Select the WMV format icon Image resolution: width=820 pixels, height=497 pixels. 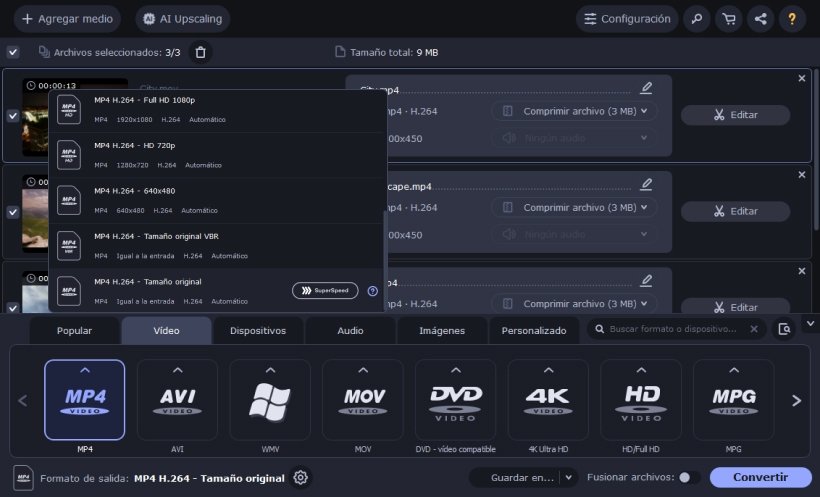270,400
